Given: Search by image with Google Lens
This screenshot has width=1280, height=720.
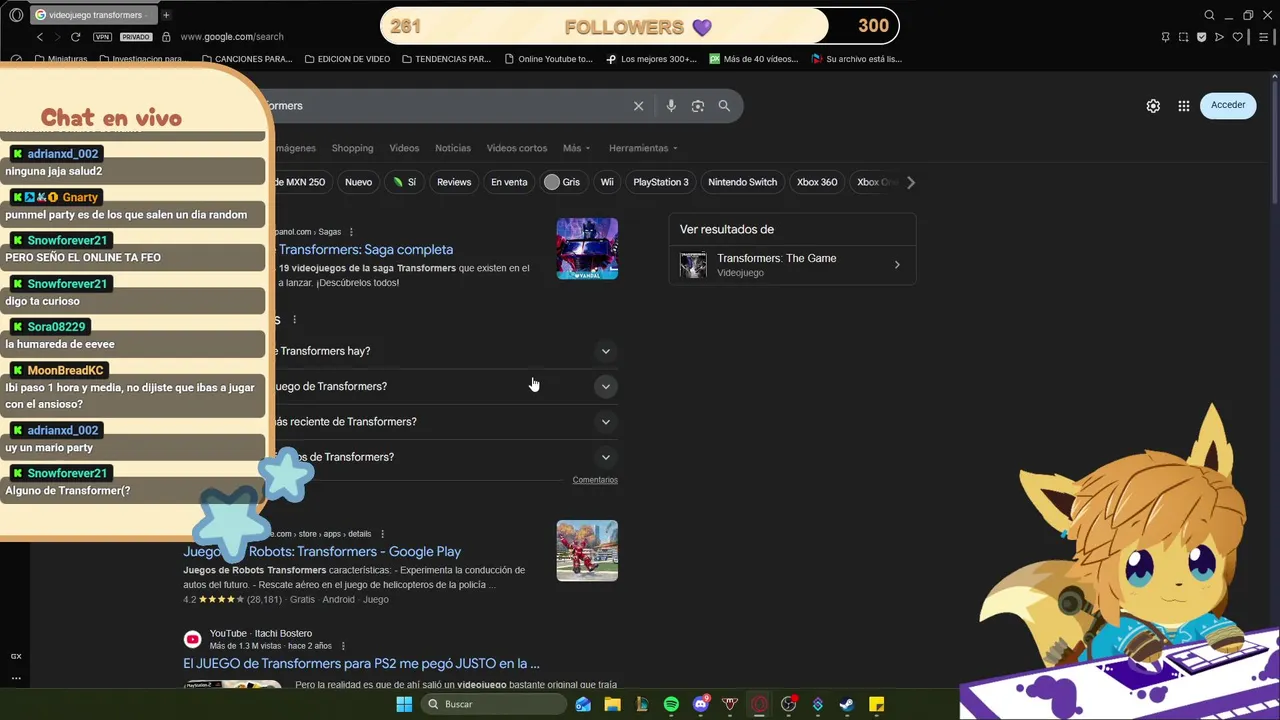Looking at the screenshot, I should click(x=698, y=106).
